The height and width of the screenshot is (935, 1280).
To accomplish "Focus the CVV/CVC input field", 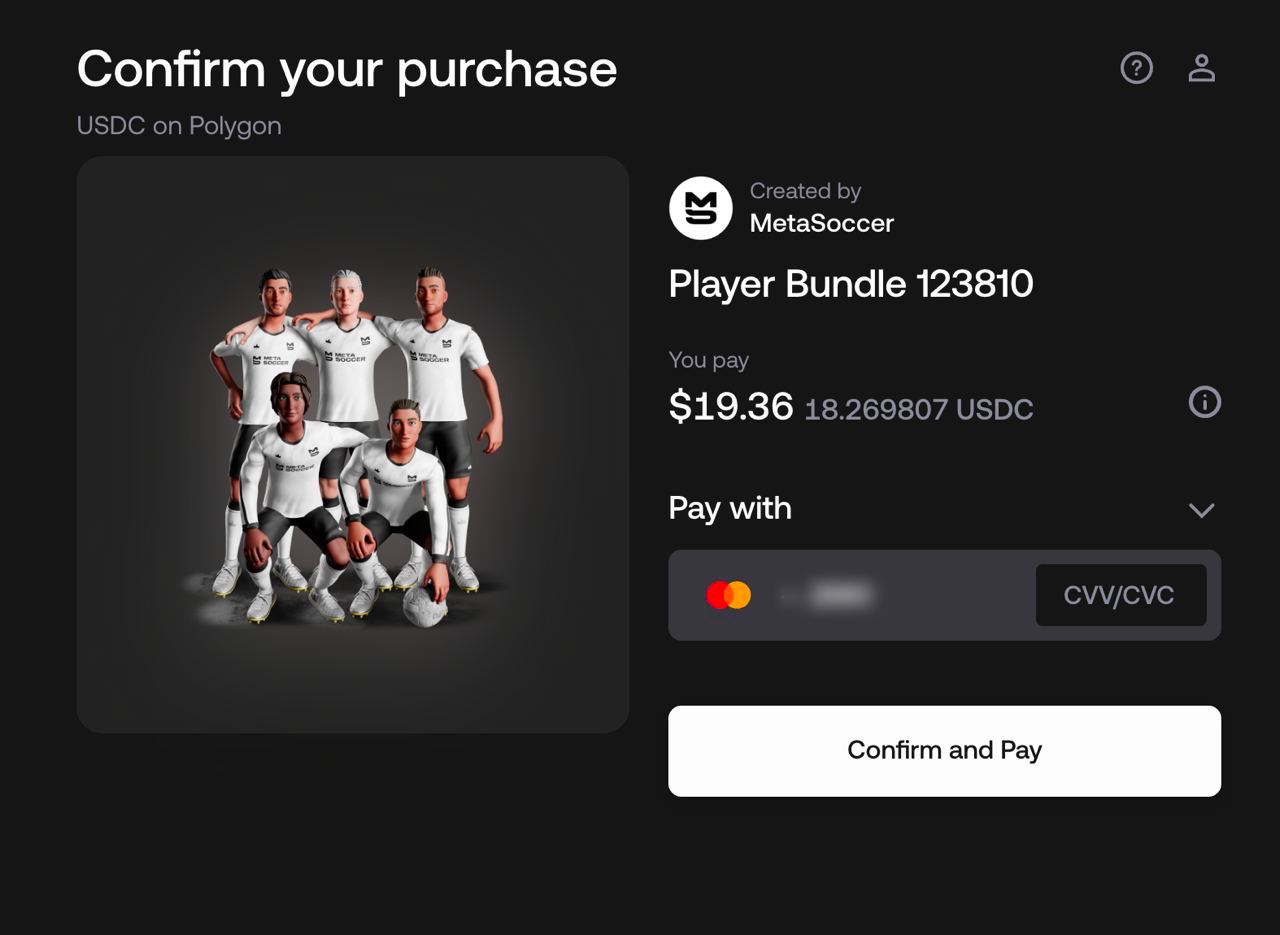I will click(1120, 595).
